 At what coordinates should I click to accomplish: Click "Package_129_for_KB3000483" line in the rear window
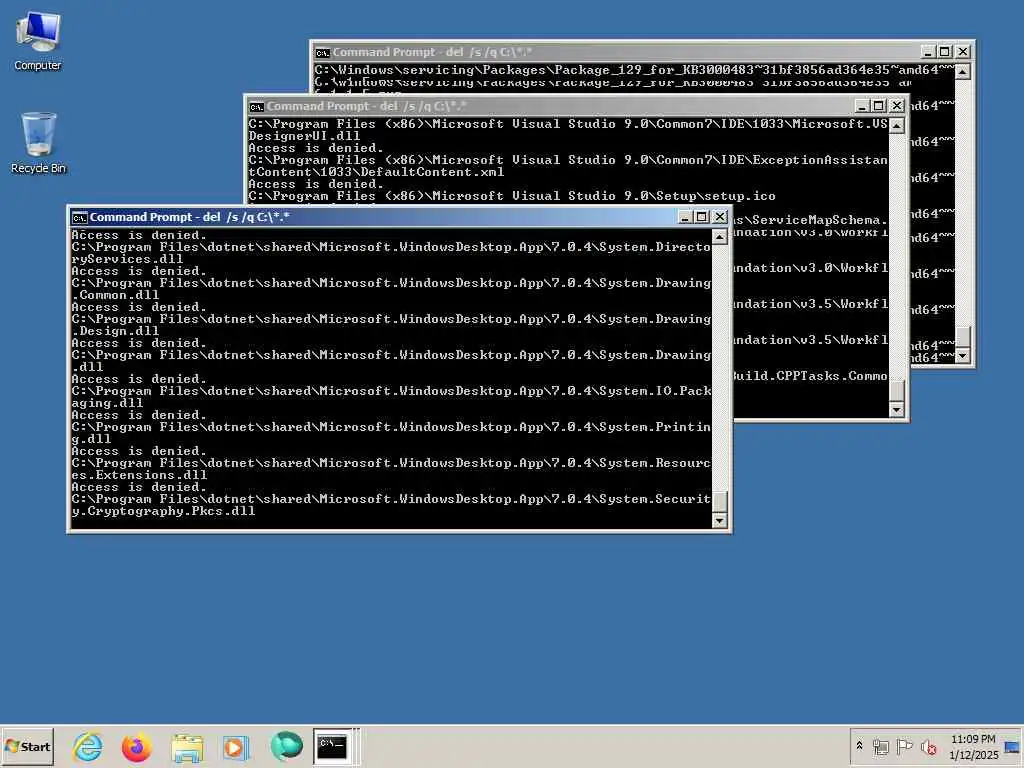[634, 70]
